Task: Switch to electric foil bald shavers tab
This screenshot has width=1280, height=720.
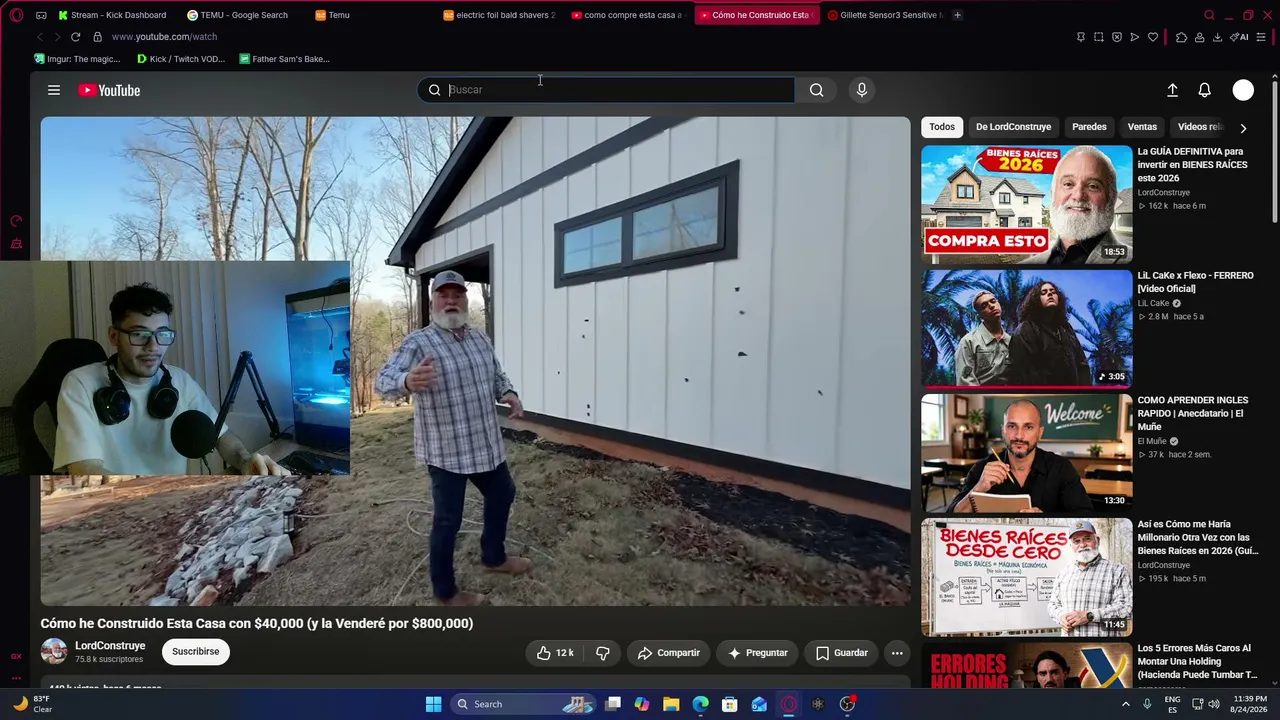Action: point(500,15)
